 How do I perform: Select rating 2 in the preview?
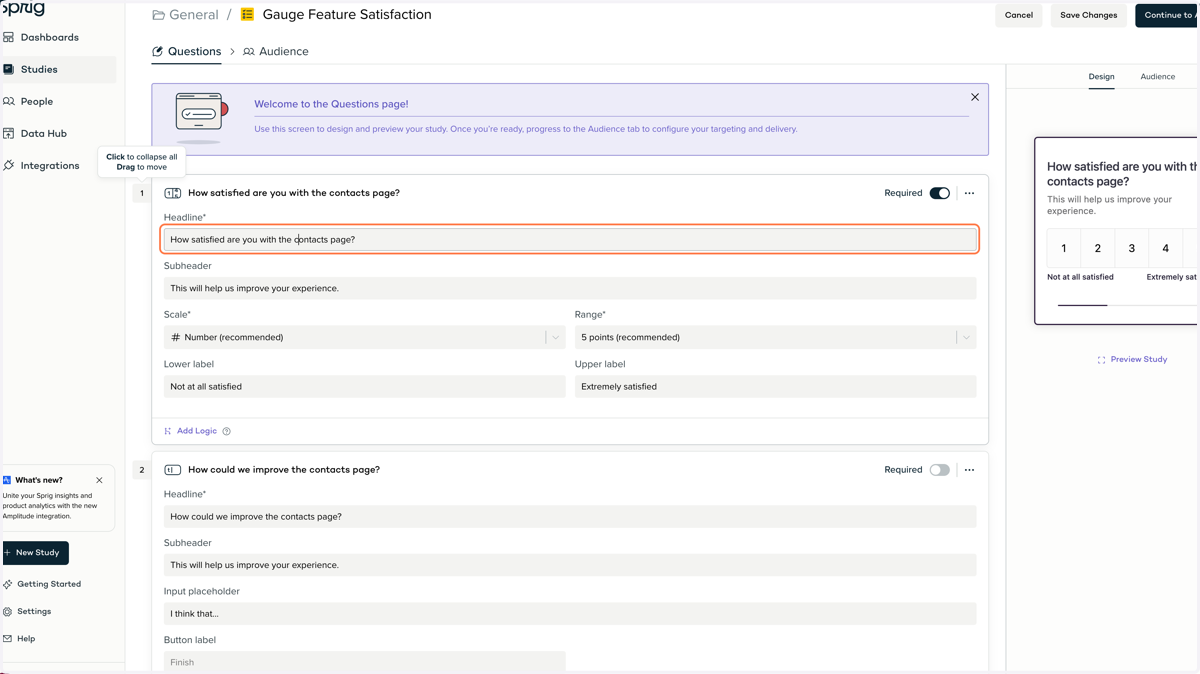pyautogui.click(x=1098, y=248)
